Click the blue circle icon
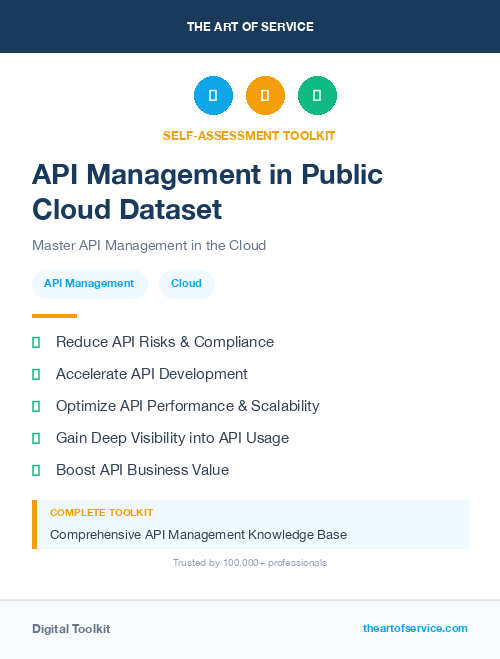Viewport: 500px width, 659px height. (213, 95)
